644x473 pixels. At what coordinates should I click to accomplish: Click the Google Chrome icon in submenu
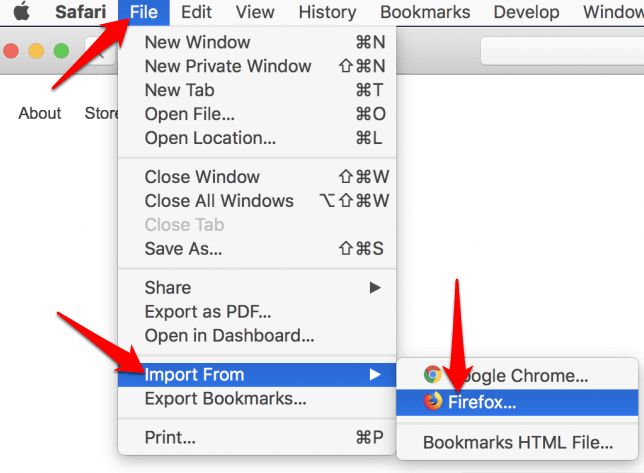[x=433, y=376]
